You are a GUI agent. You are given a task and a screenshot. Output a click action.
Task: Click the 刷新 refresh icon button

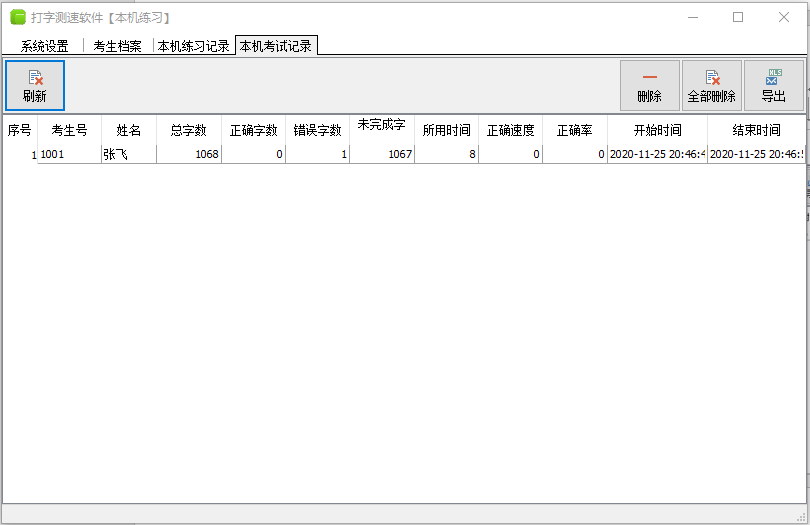tap(35, 85)
